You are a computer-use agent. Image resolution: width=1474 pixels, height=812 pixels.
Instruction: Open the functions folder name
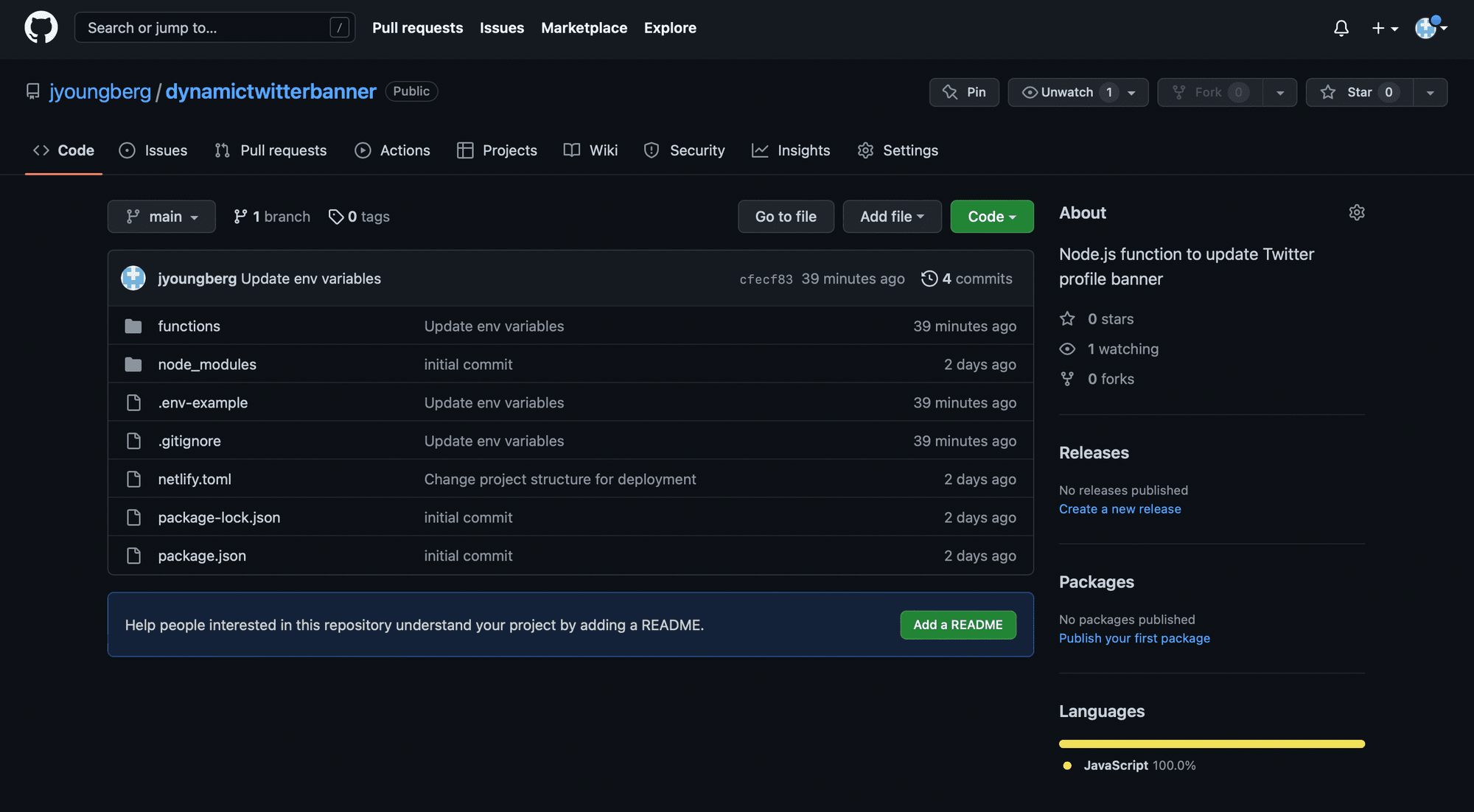(x=189, y=326)
